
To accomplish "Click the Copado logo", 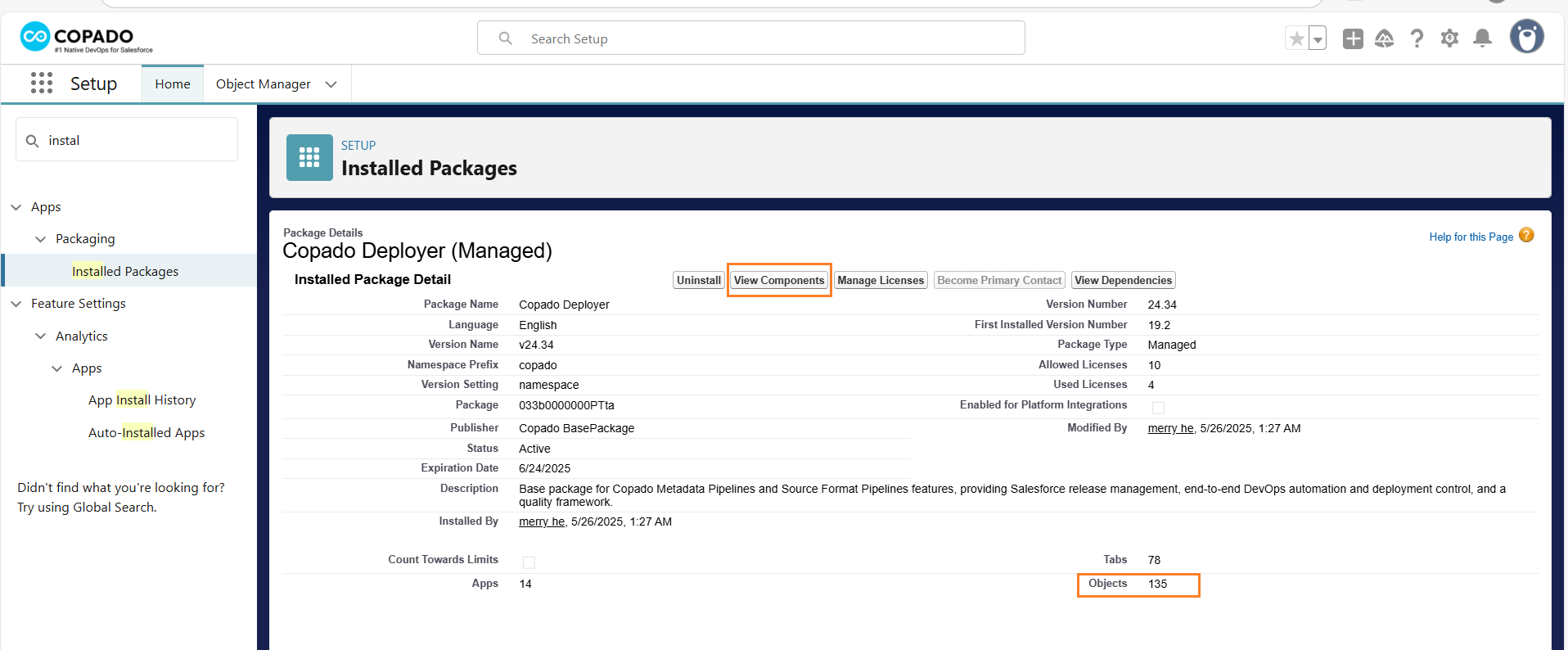I will tap(86, 38).
